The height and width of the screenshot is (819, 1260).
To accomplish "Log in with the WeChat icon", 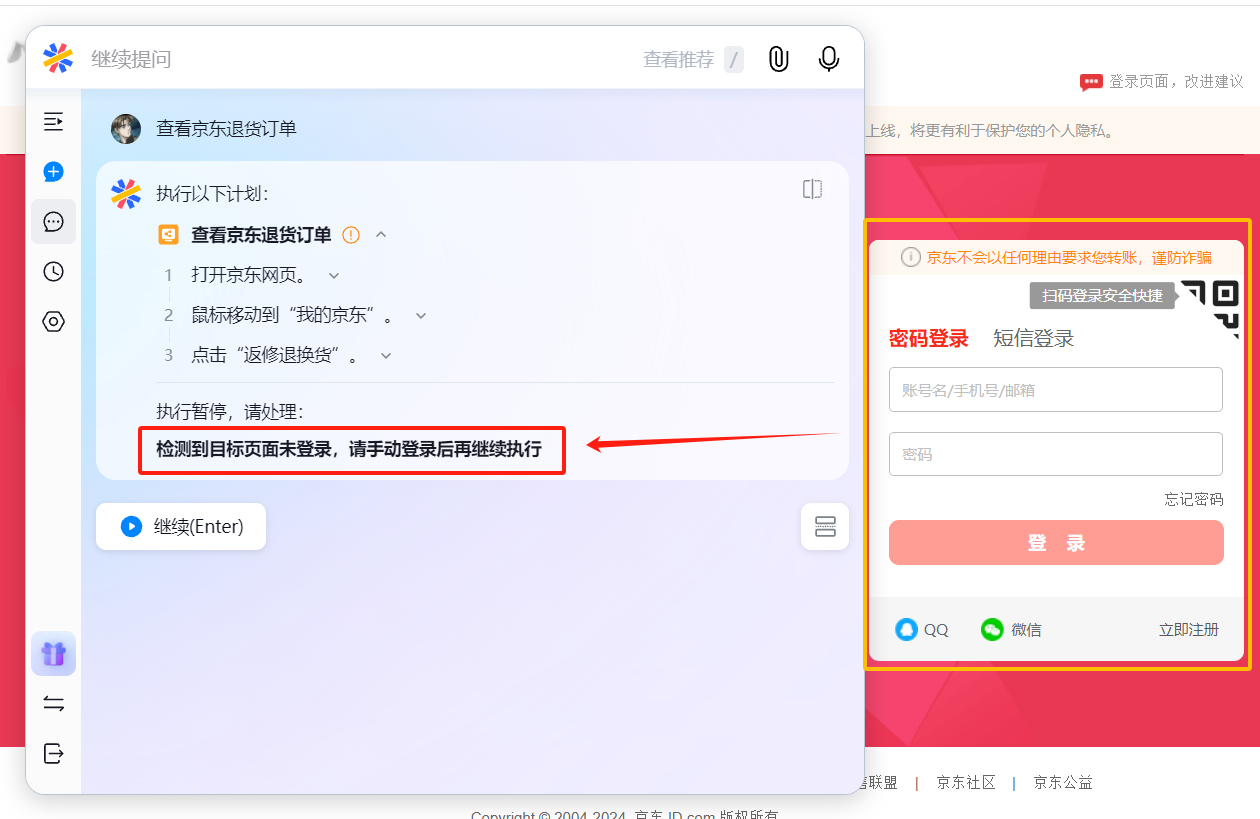I will (x=992, y=630).
